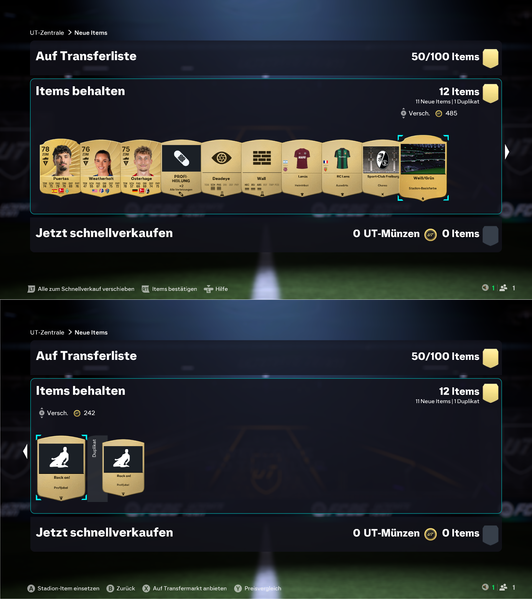Select the Sport-Club Freiburg chant card
Screen dimensions: 532x600
click(x=381, y=168)
